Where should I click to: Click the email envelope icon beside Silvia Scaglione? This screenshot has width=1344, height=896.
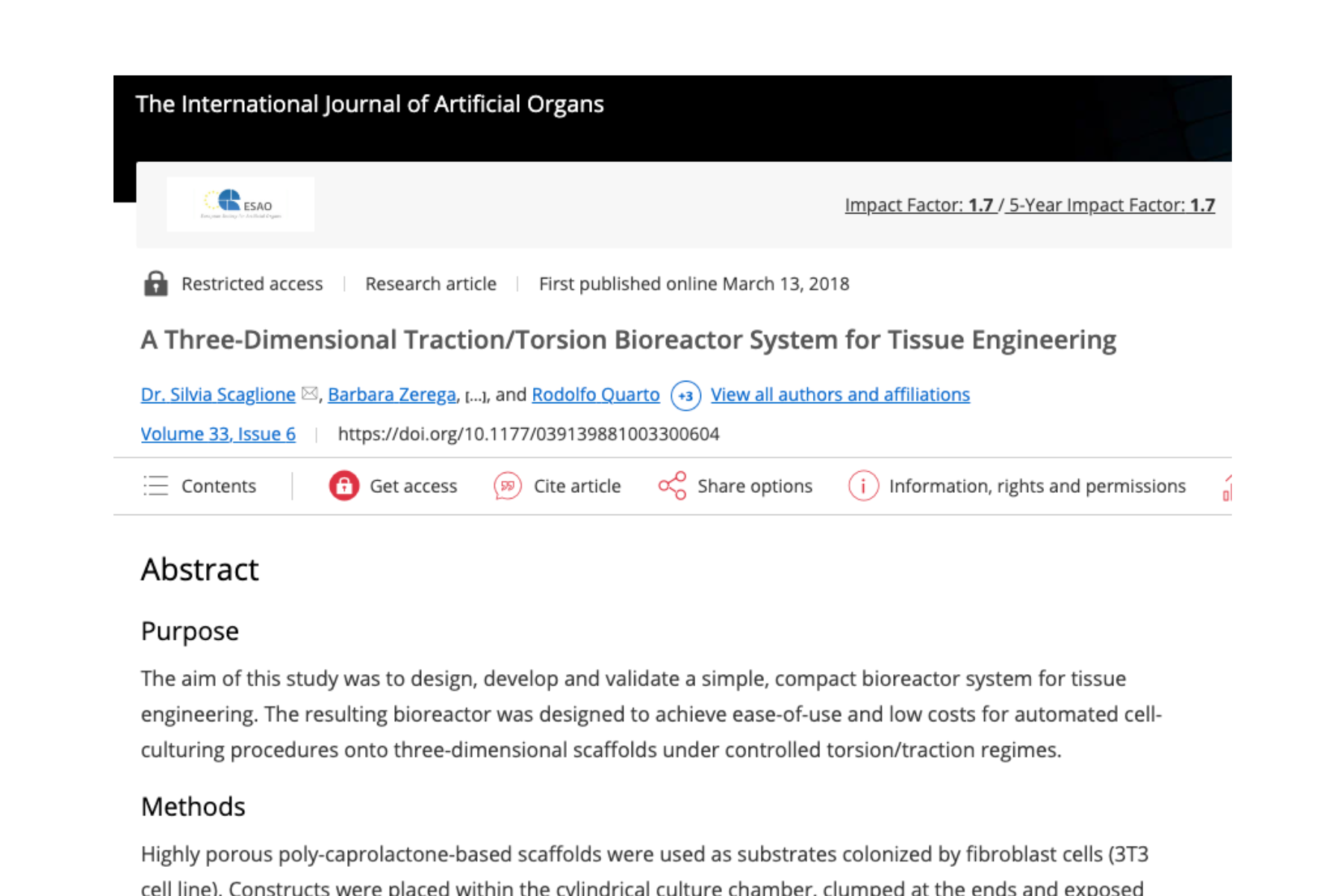[309, 393]
